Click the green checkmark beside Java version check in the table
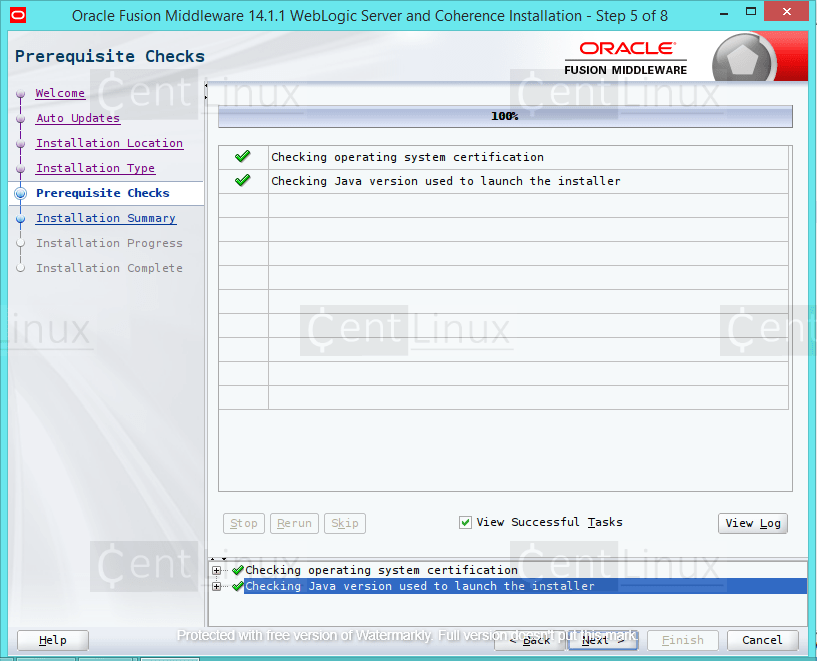This screenshot has height=661, width=817. tap(243, 180)
